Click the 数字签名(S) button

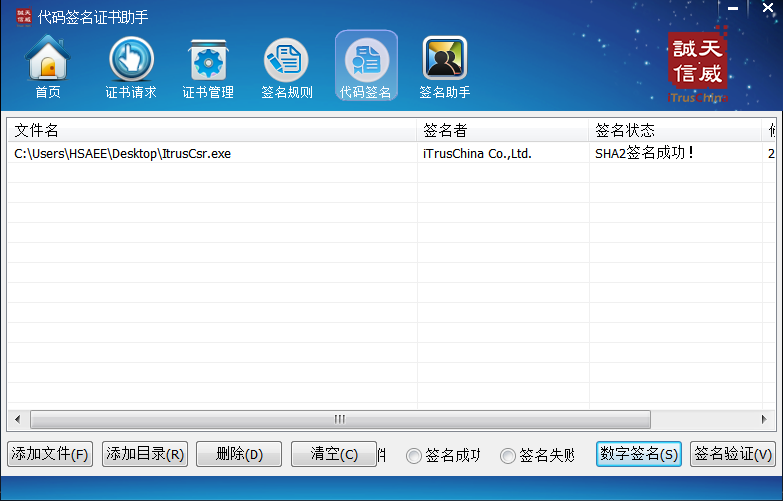pyautogui.click(x=639, y=454)
